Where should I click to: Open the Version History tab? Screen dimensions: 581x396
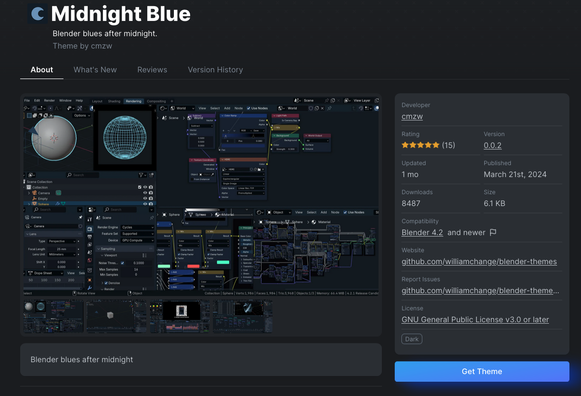pyautogui.click(x=215, y=70)
